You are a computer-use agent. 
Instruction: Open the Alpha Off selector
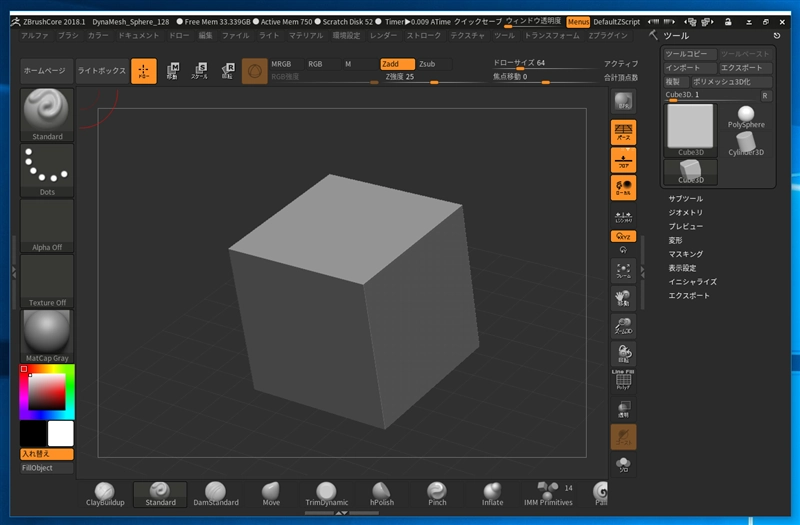[47, 226]
